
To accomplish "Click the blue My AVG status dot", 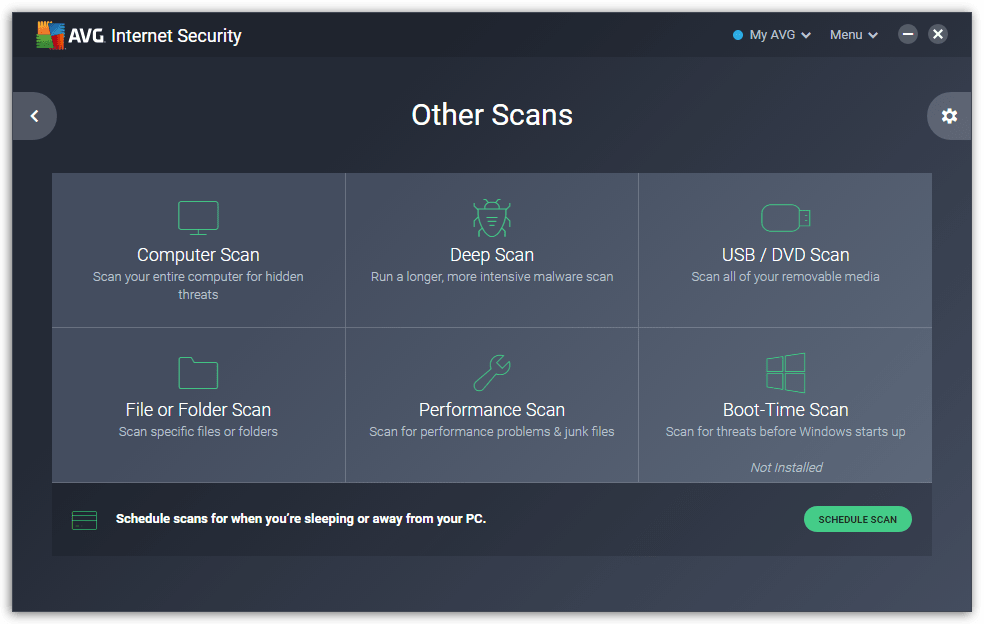I will (737, 35).
